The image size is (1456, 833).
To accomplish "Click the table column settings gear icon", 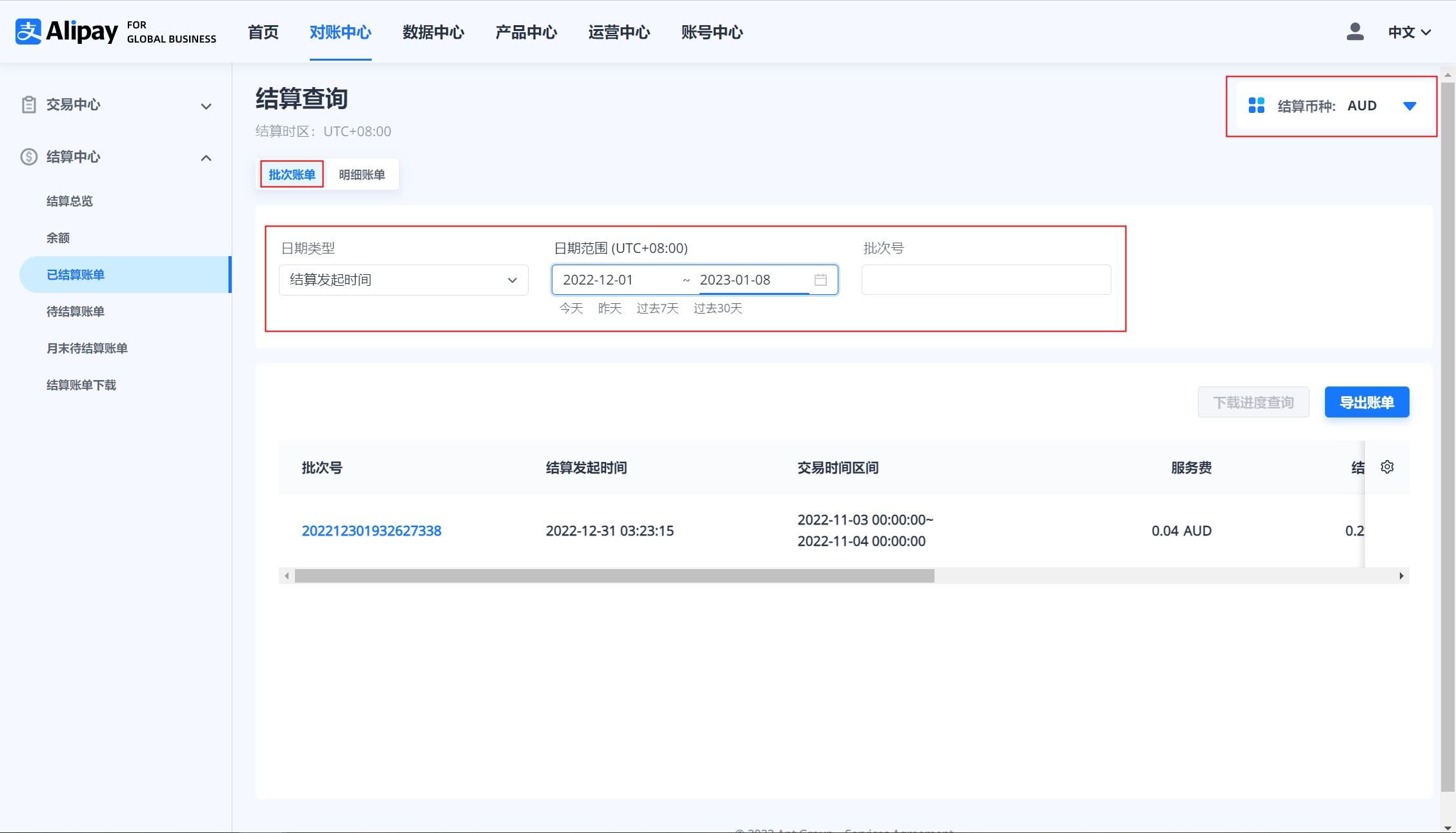I will coord(1387,467).
